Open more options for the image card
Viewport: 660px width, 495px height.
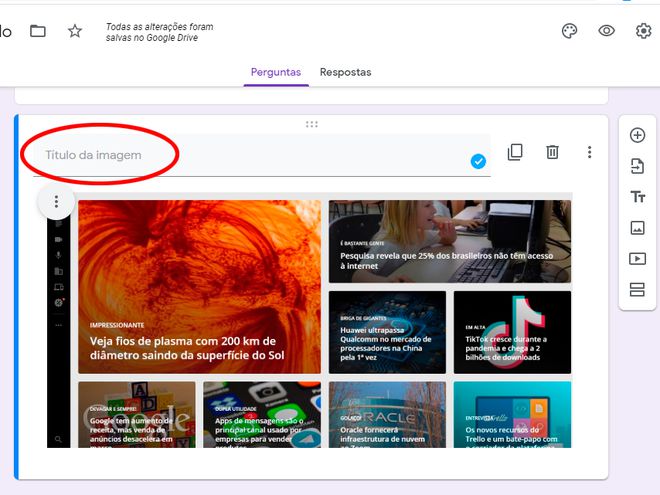click(590, 152)
